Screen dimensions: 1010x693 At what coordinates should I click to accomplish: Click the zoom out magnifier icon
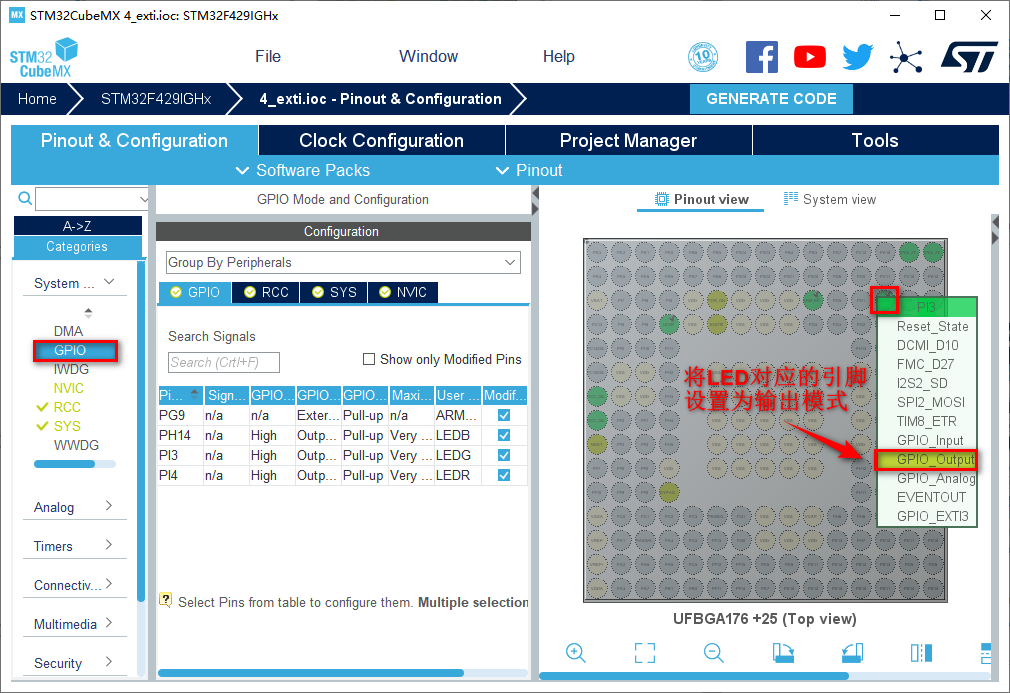(714, 653)
